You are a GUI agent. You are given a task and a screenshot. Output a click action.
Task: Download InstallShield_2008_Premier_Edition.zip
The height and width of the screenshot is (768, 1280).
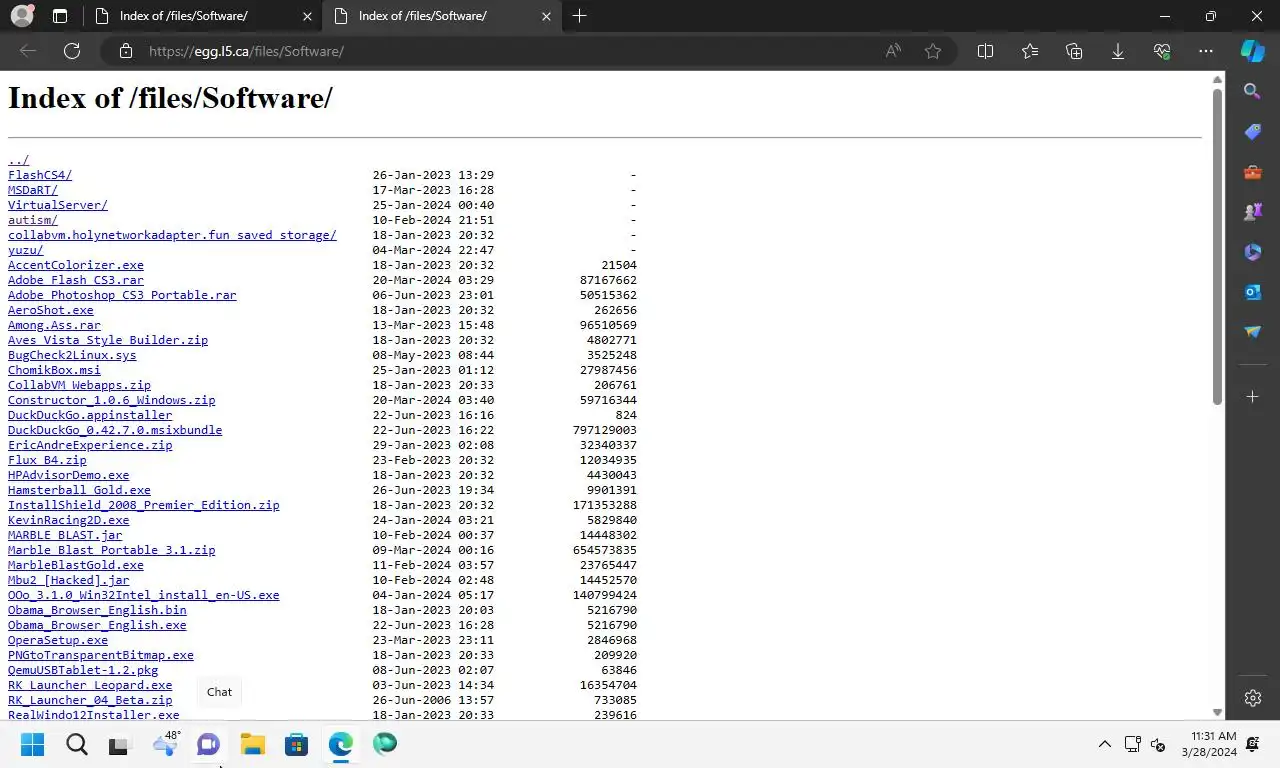[144, 505]
